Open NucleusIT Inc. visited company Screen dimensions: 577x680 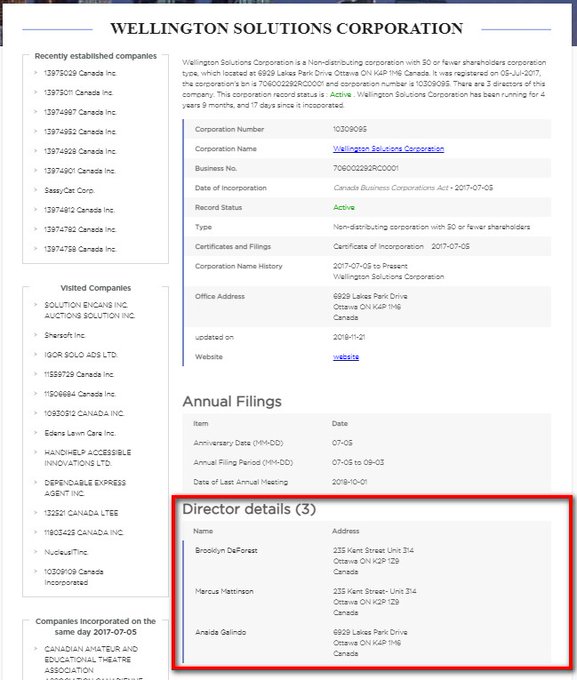point(66,552)
